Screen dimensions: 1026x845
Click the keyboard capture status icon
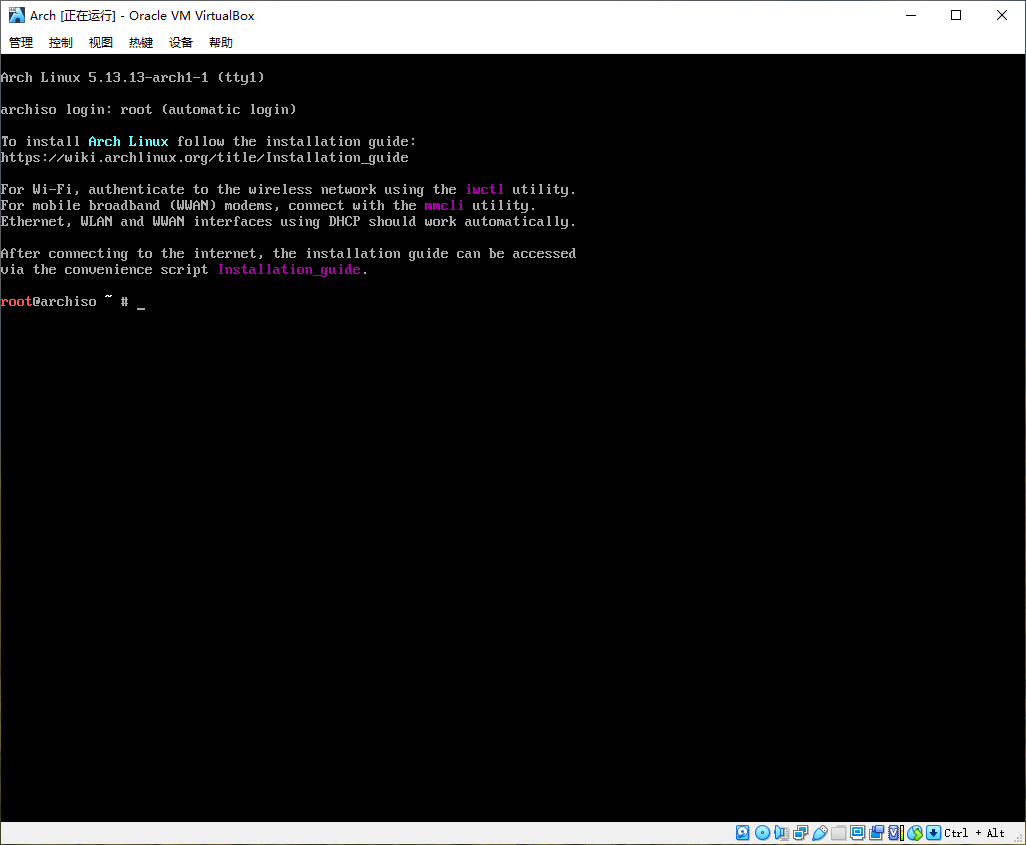(x=933, y=832)
